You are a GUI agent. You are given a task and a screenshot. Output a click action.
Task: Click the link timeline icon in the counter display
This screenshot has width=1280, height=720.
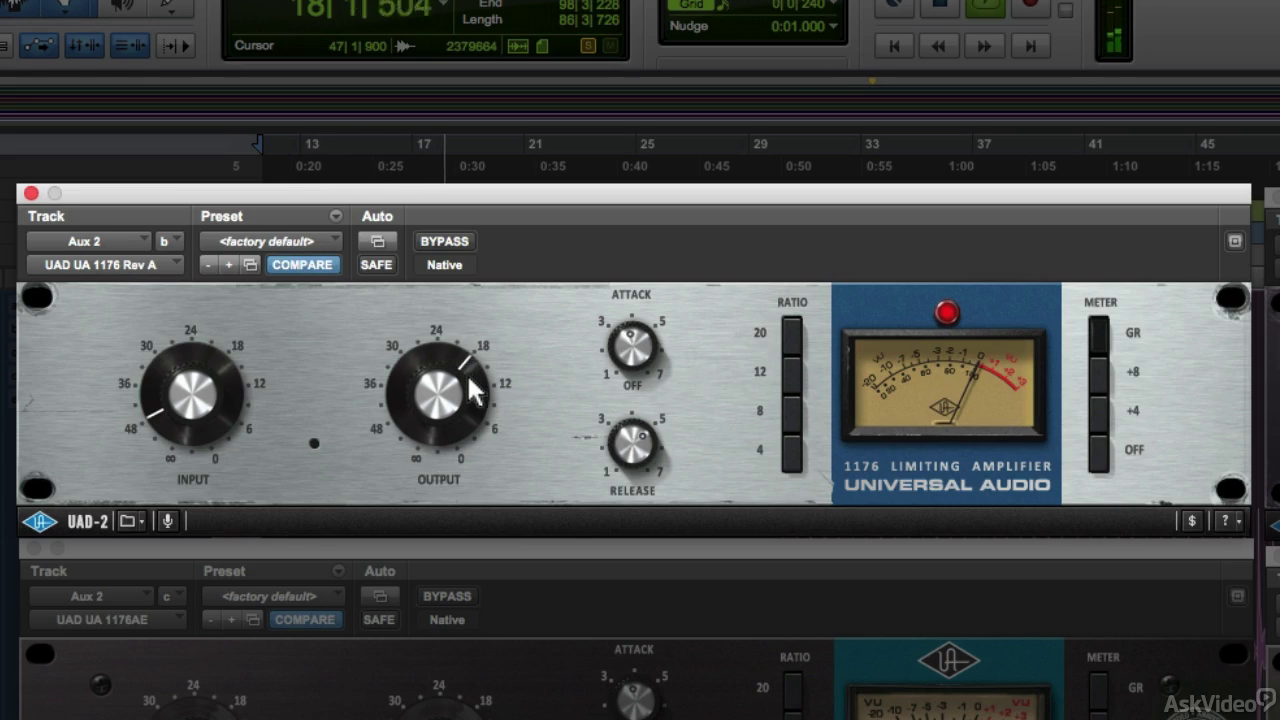pyautogui.click(x=518, y=46)
